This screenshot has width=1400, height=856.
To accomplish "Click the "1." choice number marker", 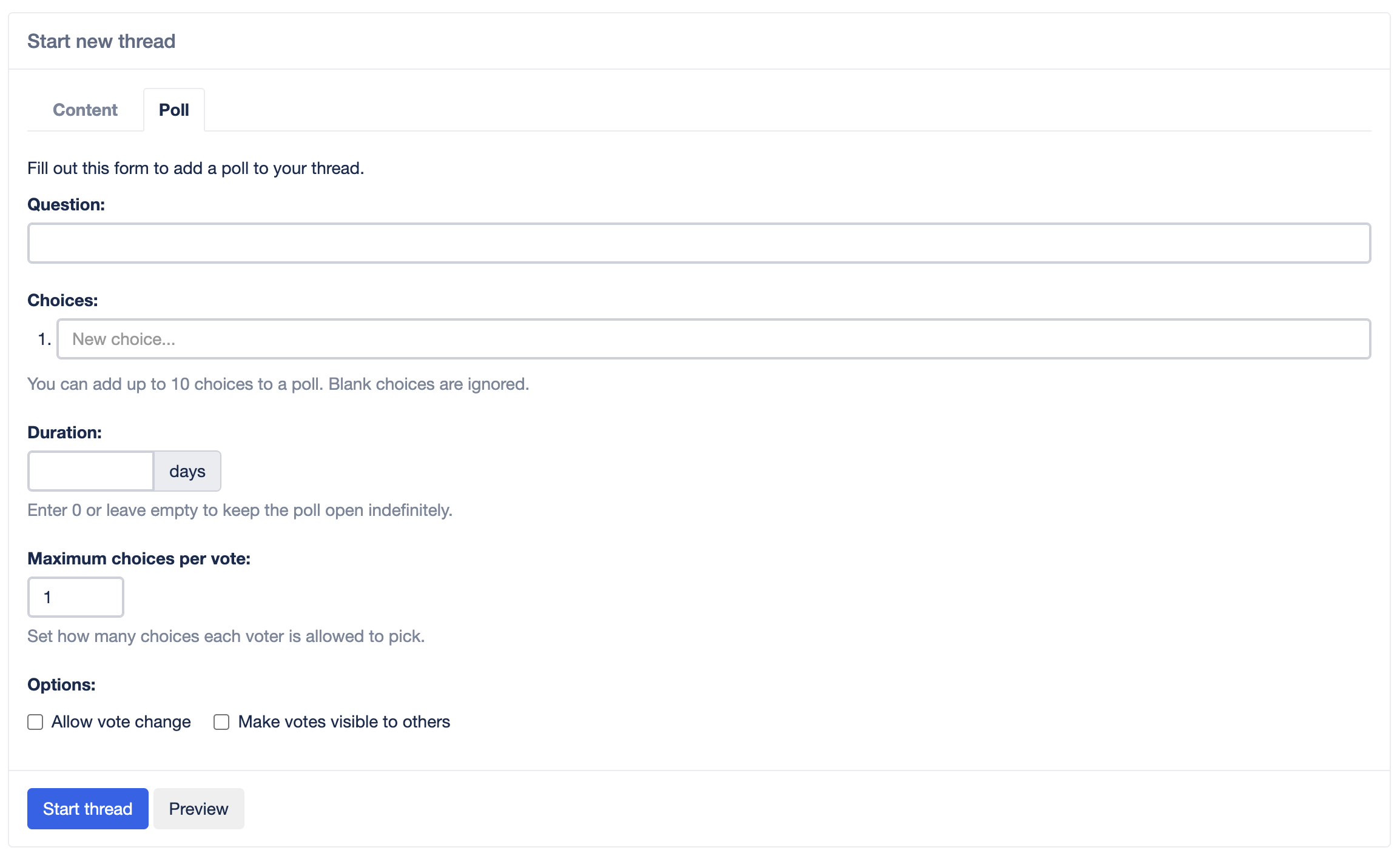I will coord(44,339).
